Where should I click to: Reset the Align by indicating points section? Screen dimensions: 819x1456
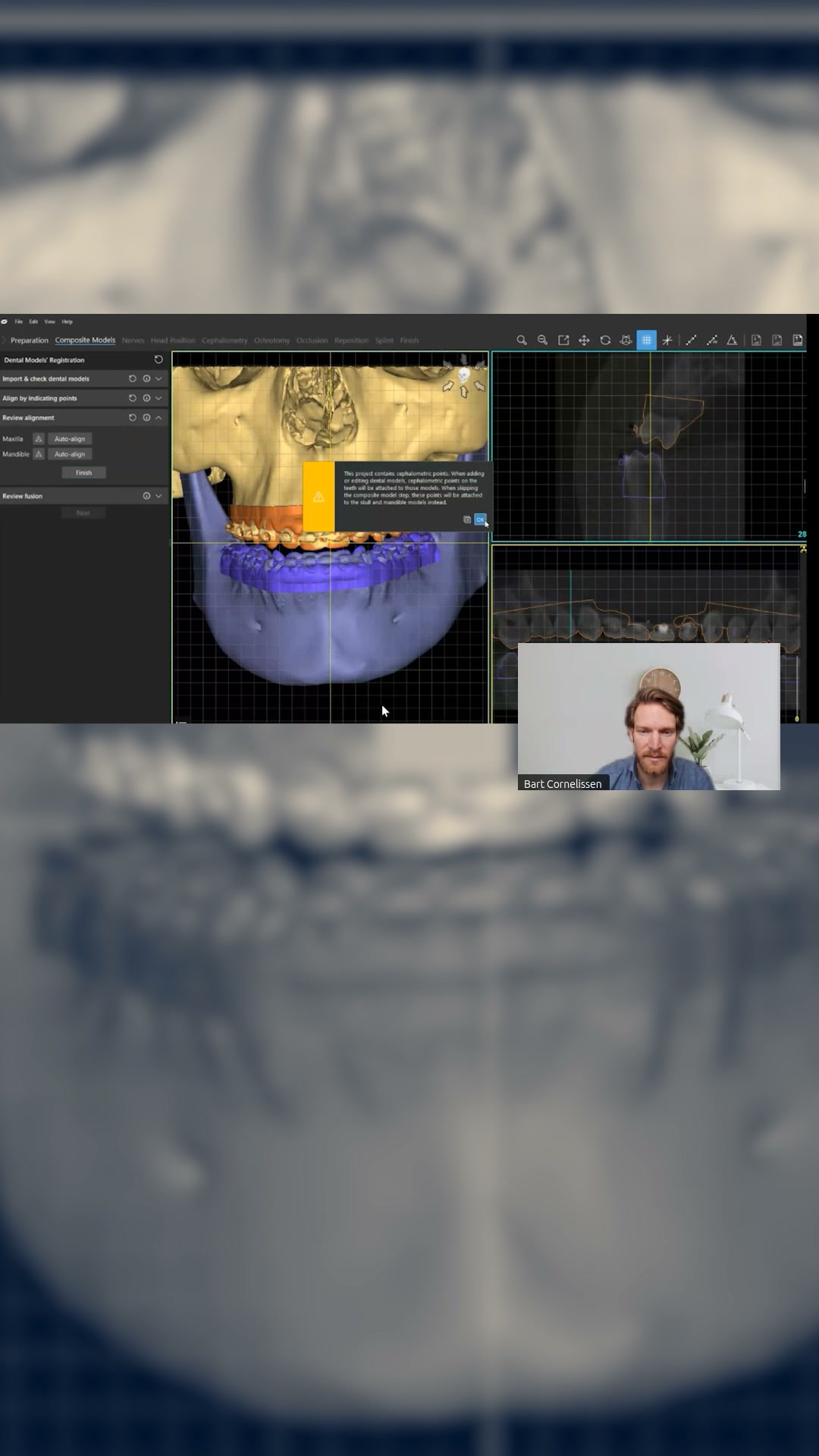pyautogui.click(x=133, y=398)
